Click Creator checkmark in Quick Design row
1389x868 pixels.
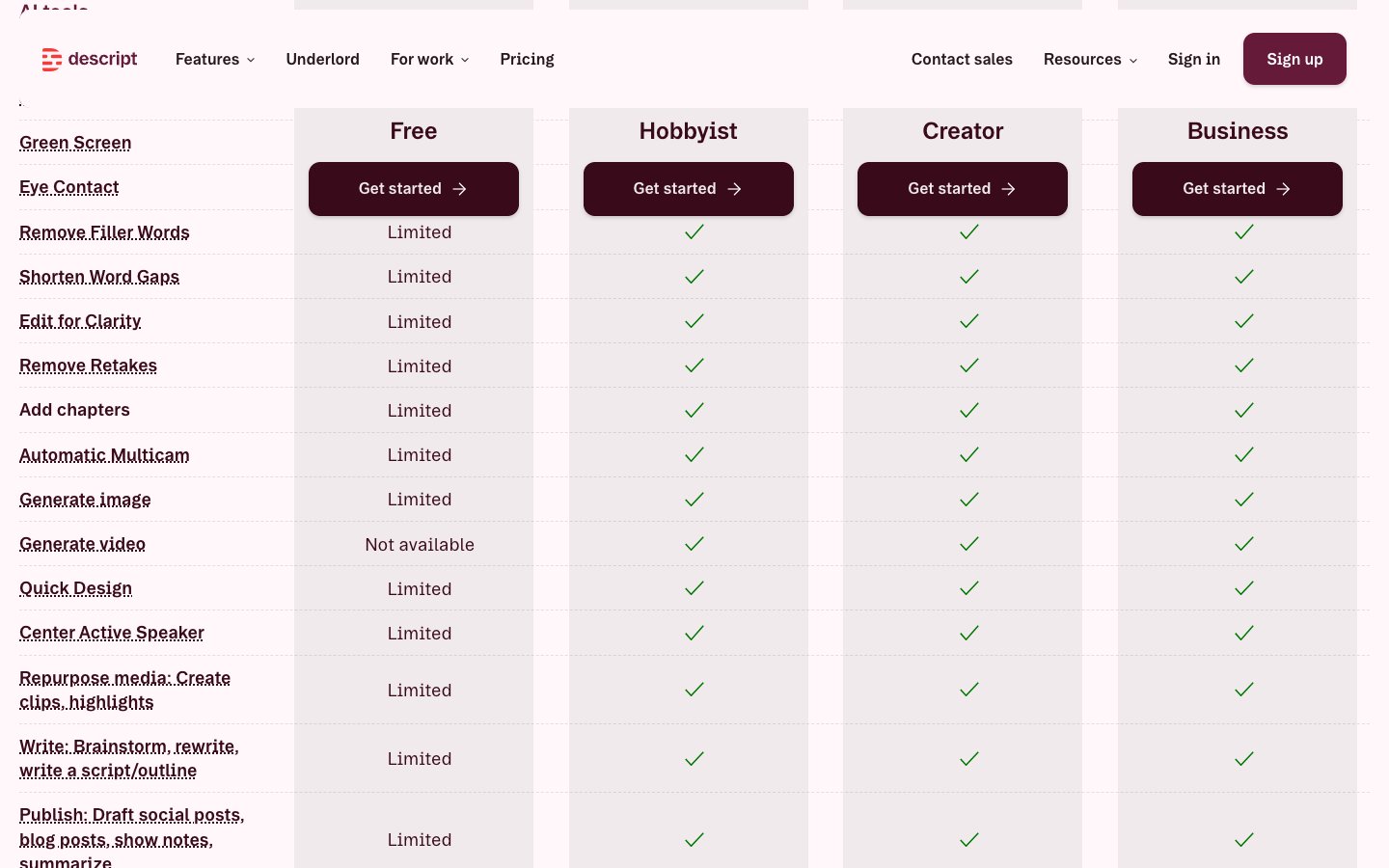(x=969, y=588)
